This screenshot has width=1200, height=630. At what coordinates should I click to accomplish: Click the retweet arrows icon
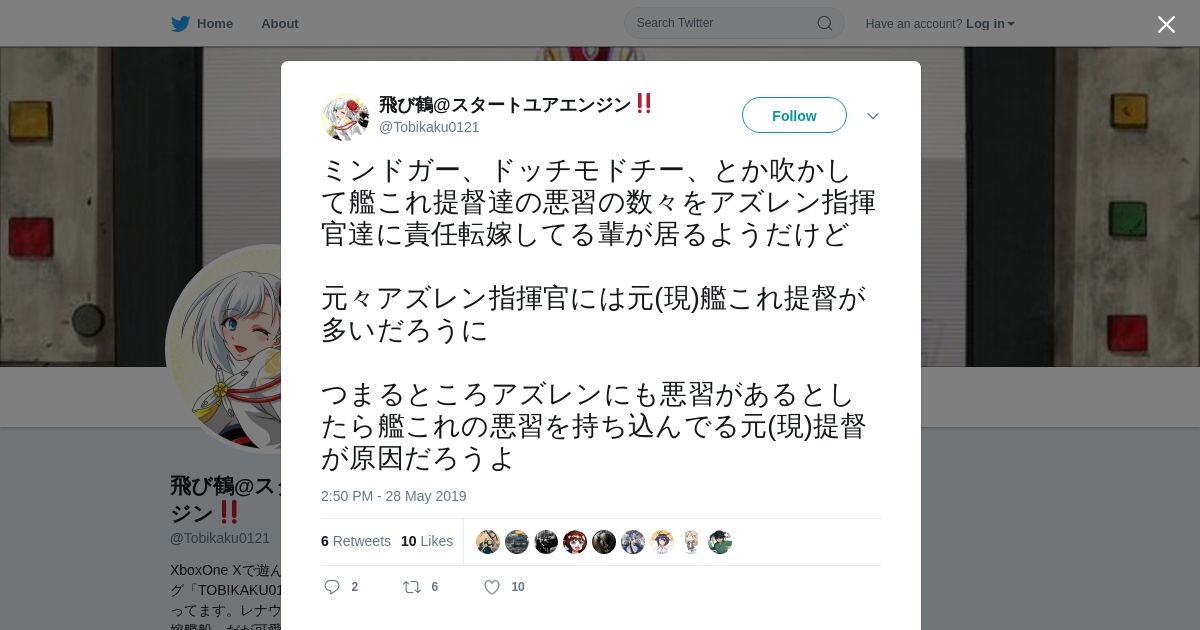tap(411, 587)
